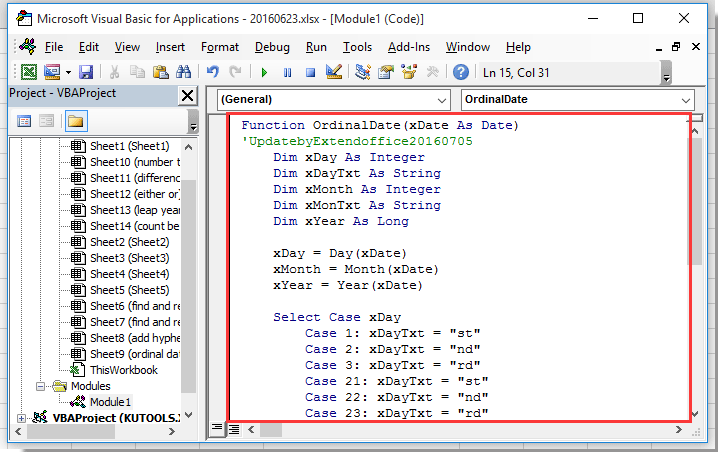Open the View menu
Viewport: 718px width, 452px height.
coord(127,47)
